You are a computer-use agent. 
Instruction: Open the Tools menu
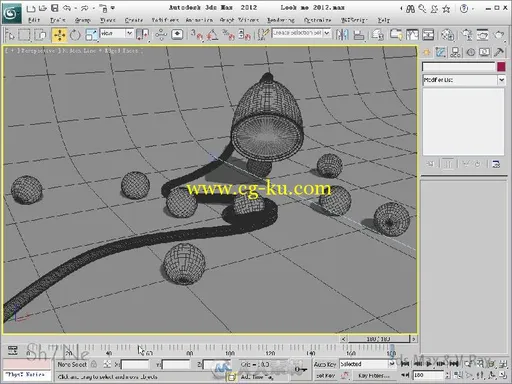58,20
